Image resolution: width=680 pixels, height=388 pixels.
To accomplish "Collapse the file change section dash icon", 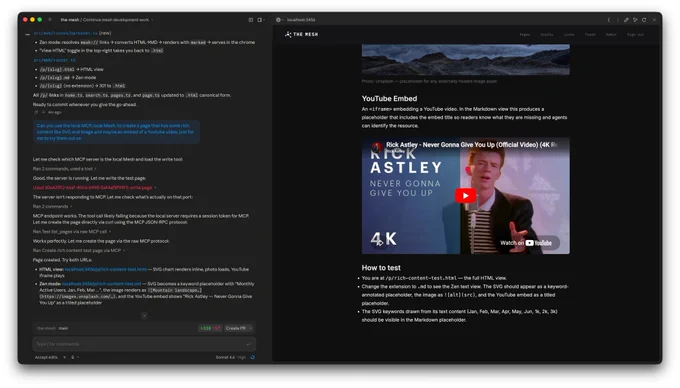I will [x=28, y=34].
